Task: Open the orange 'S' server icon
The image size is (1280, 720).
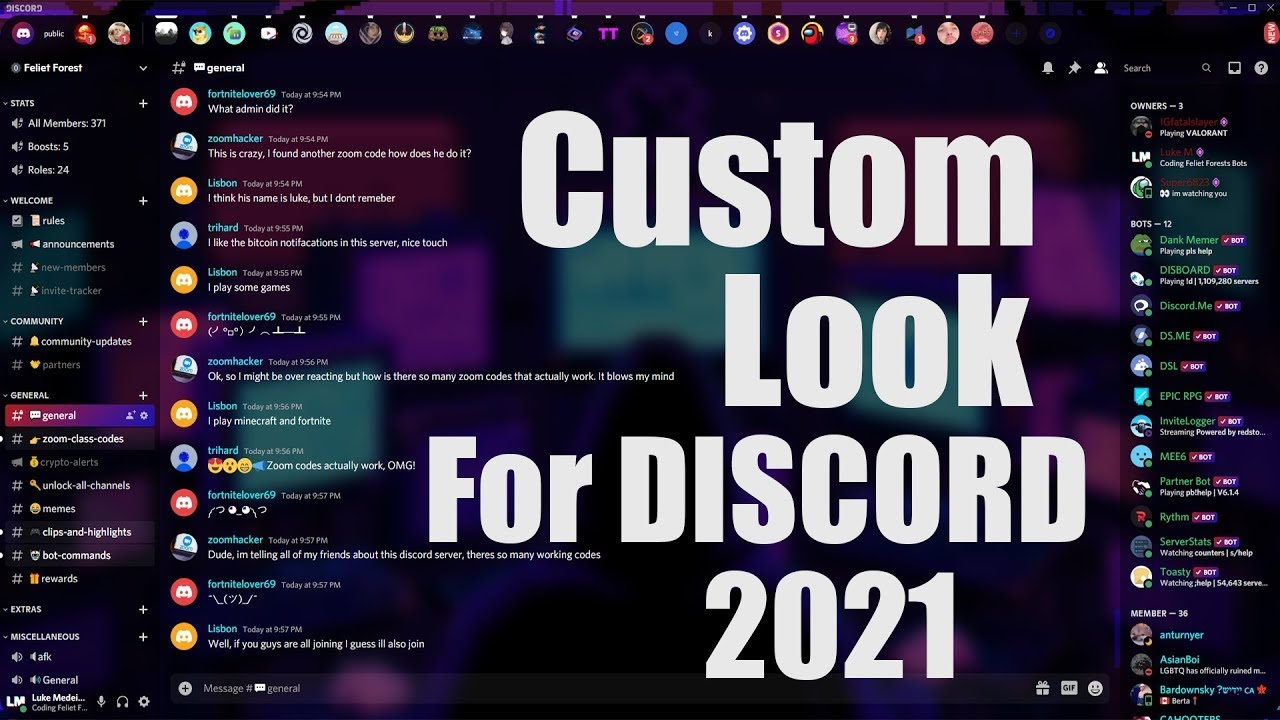Action: (x=778, y=33)
